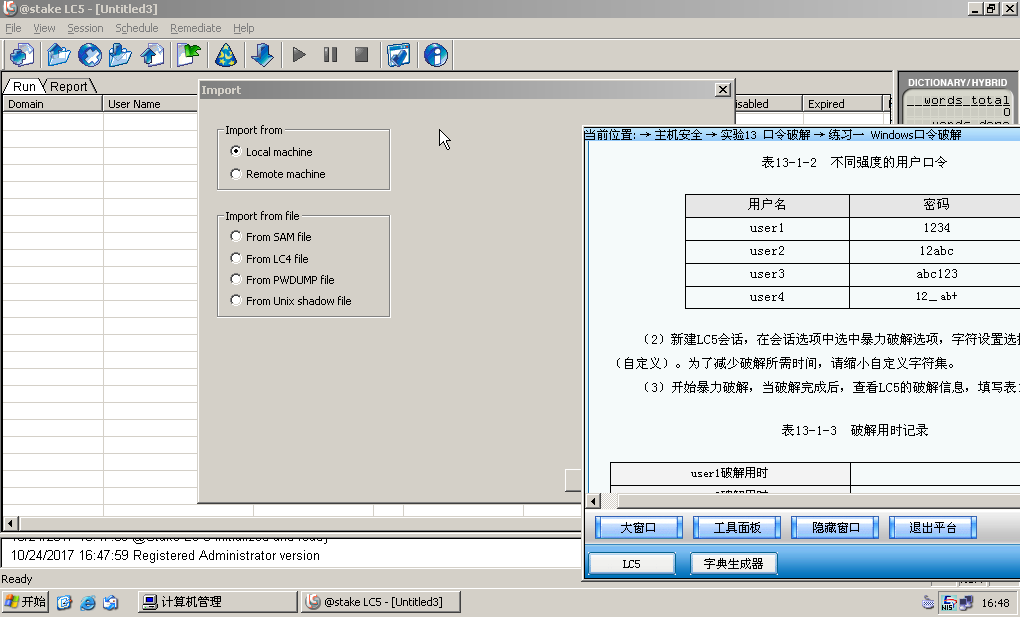Image resolution: width=1020 pixels, height=617 pixels.
Task: Open the Session menu
Action: point(85,28)
